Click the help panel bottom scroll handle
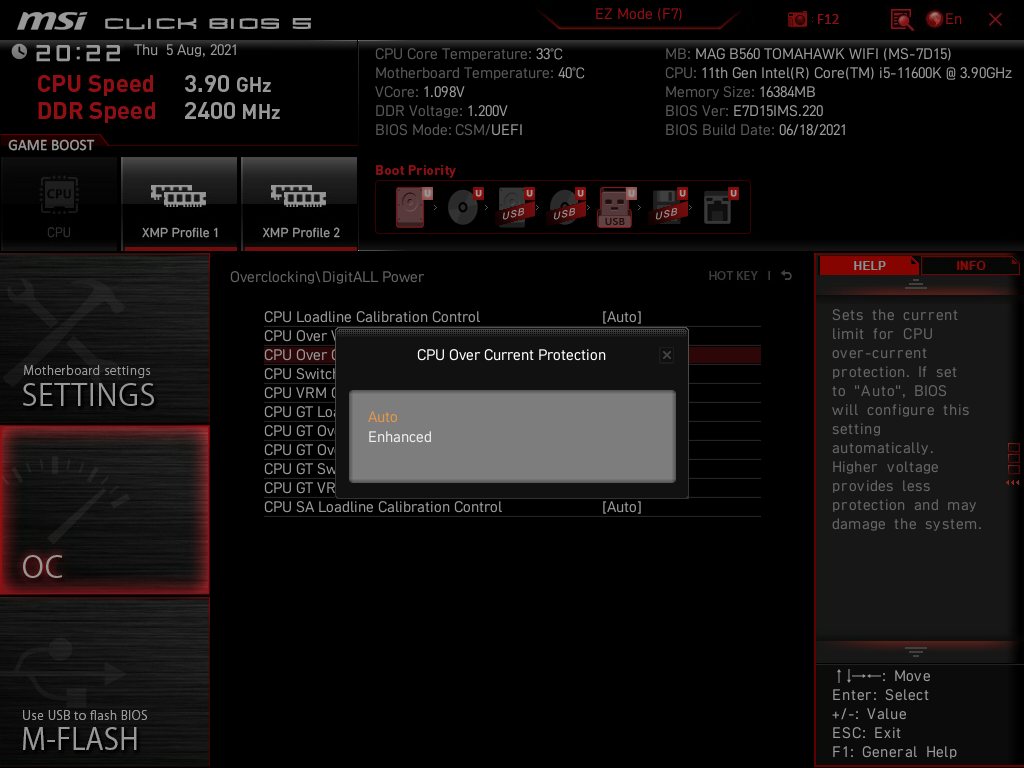The image size is (1024, 768). [916, 652]
